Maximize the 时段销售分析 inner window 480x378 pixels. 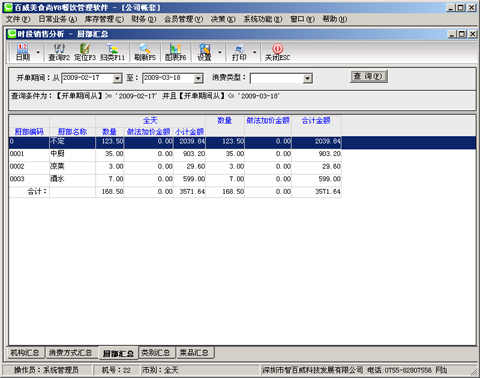(462, 34)
